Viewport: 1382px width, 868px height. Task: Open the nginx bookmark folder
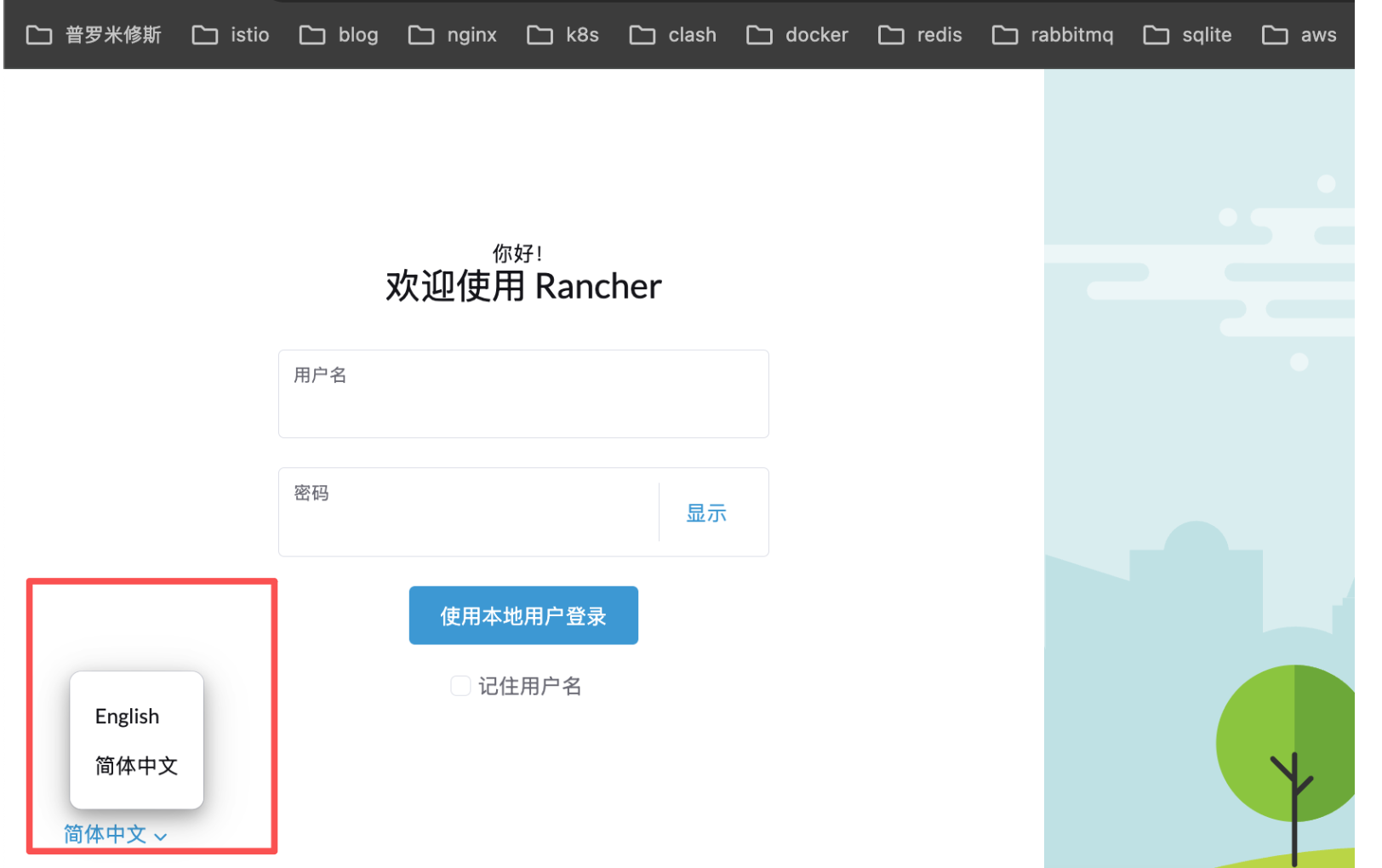point(453,35)
